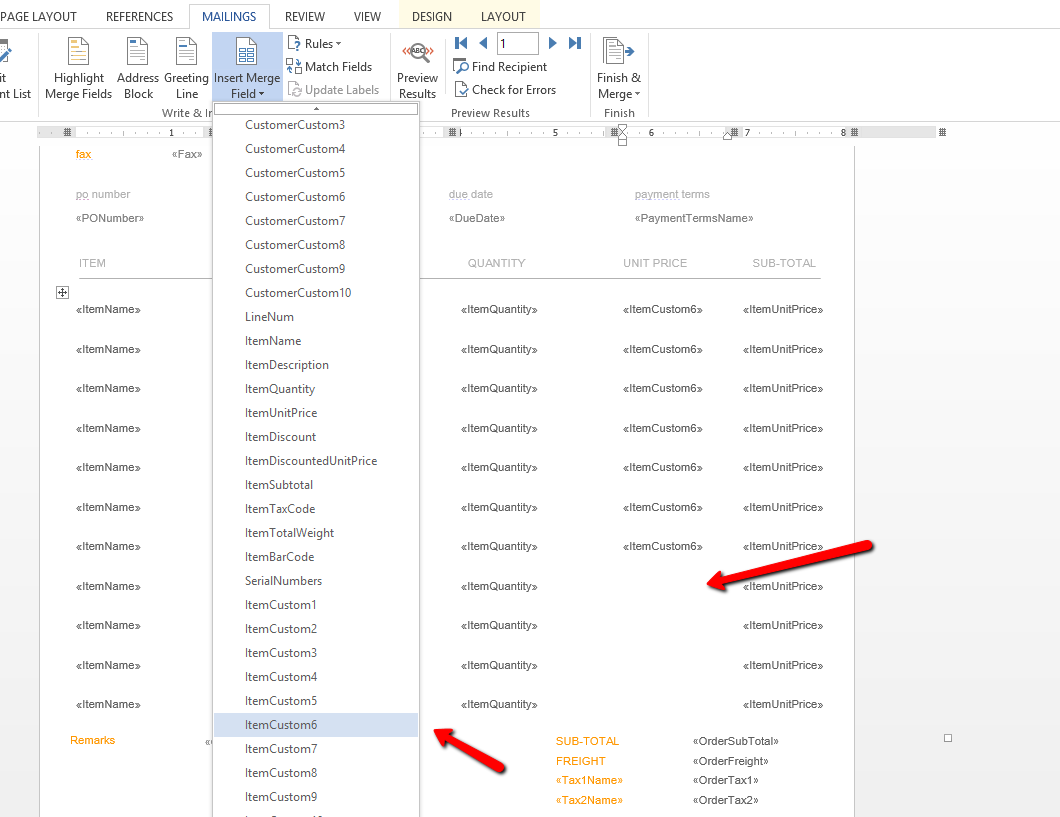
Task: Open the REVIEW tab
Action: pyautogui.click(x=305, y=17)
